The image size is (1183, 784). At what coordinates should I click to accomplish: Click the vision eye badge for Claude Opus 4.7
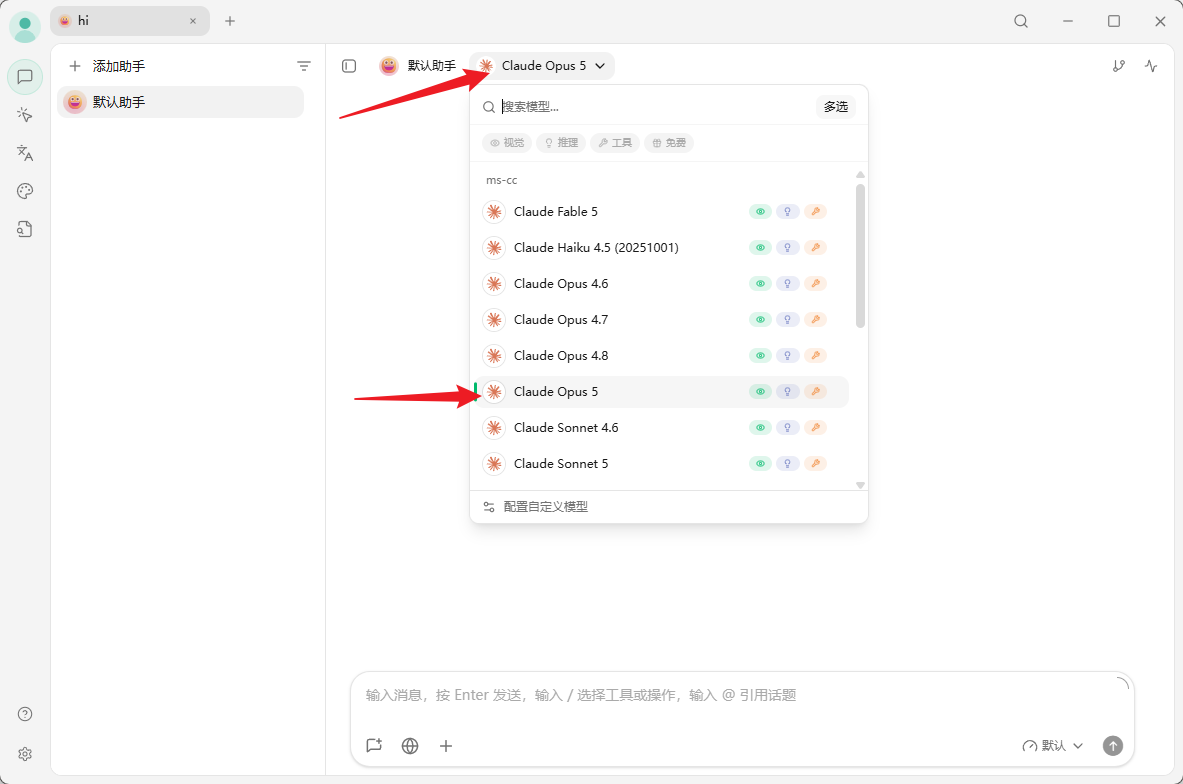click(760, 320)
